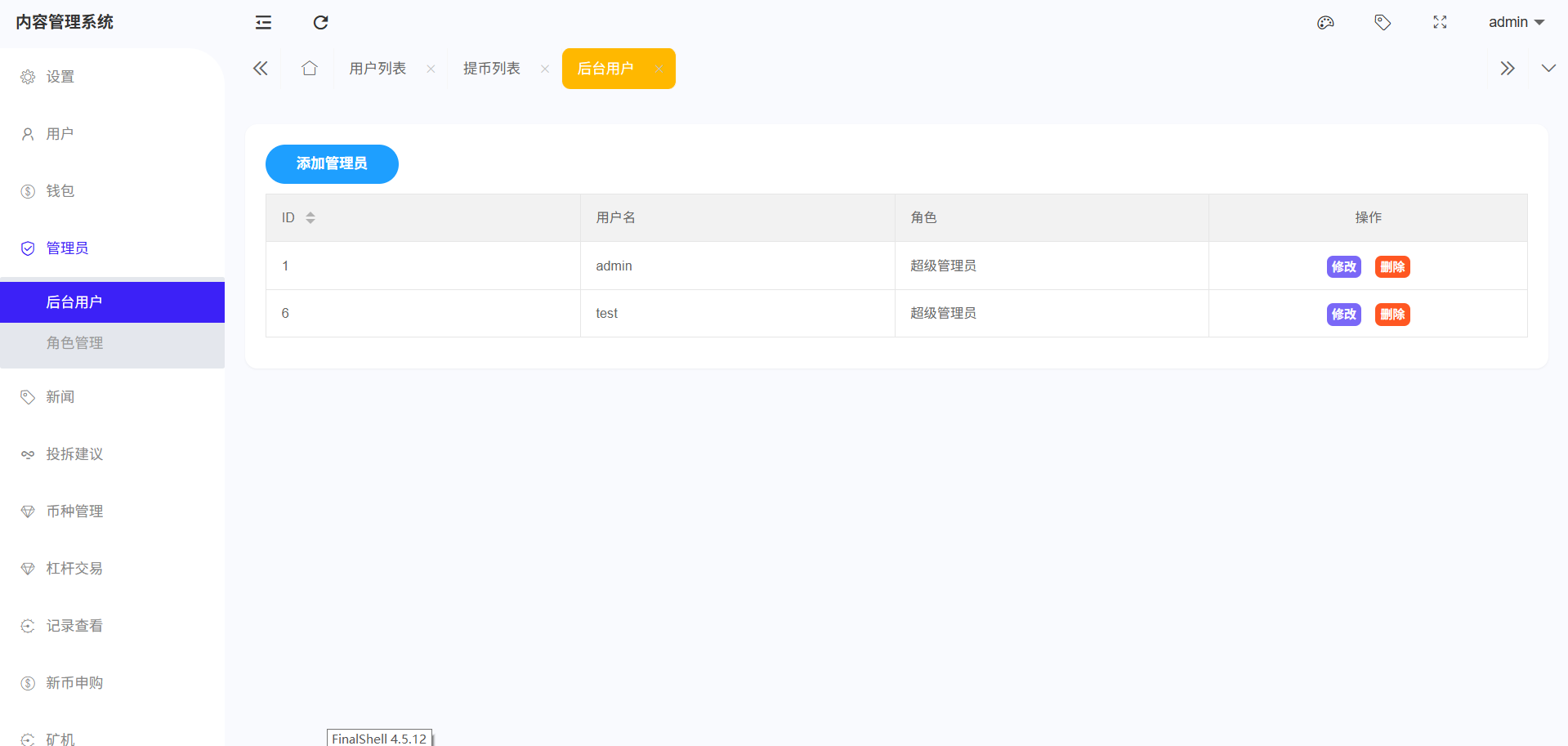Open 角色管理 in the sidebar
The width and height of the screenshot is (1568, 746).
74,343
